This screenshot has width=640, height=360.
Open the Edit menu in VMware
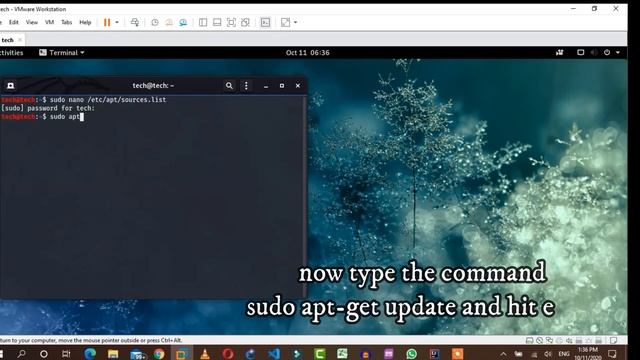[x=14, y=22]
